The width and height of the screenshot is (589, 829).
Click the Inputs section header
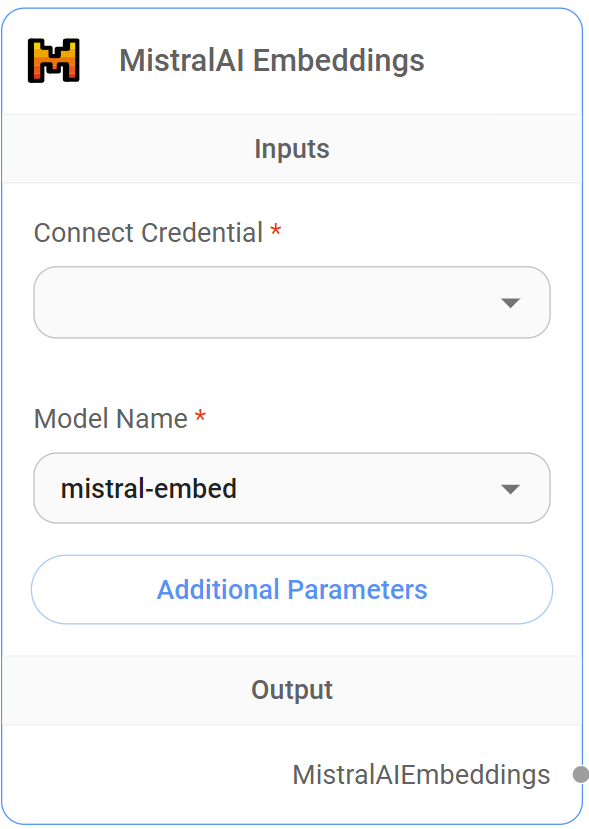click(x=291, y=148)
